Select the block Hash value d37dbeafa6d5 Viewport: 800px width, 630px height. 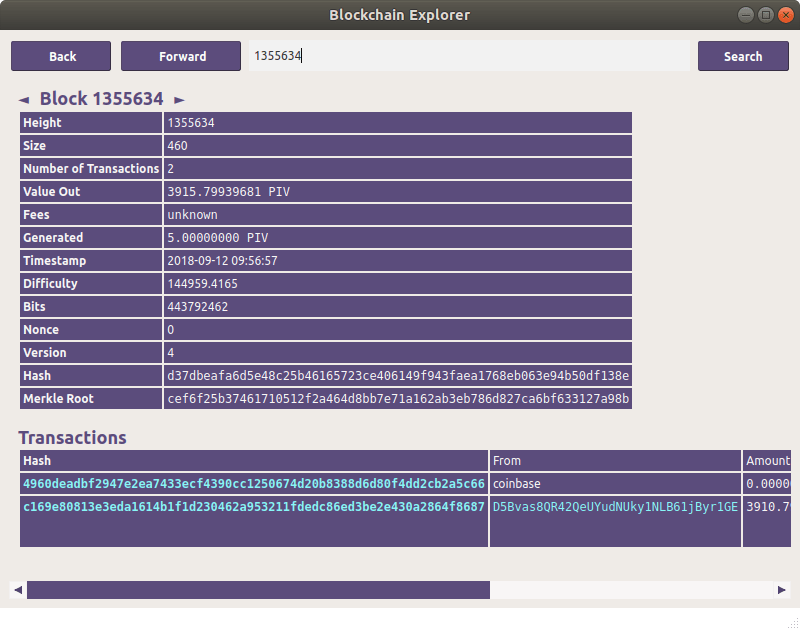[398, 376]
